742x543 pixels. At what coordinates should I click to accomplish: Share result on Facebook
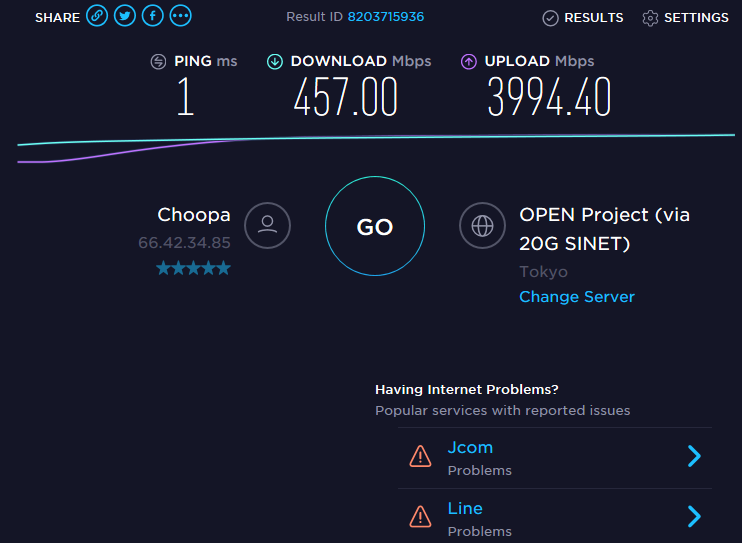[x=153, y=16]
